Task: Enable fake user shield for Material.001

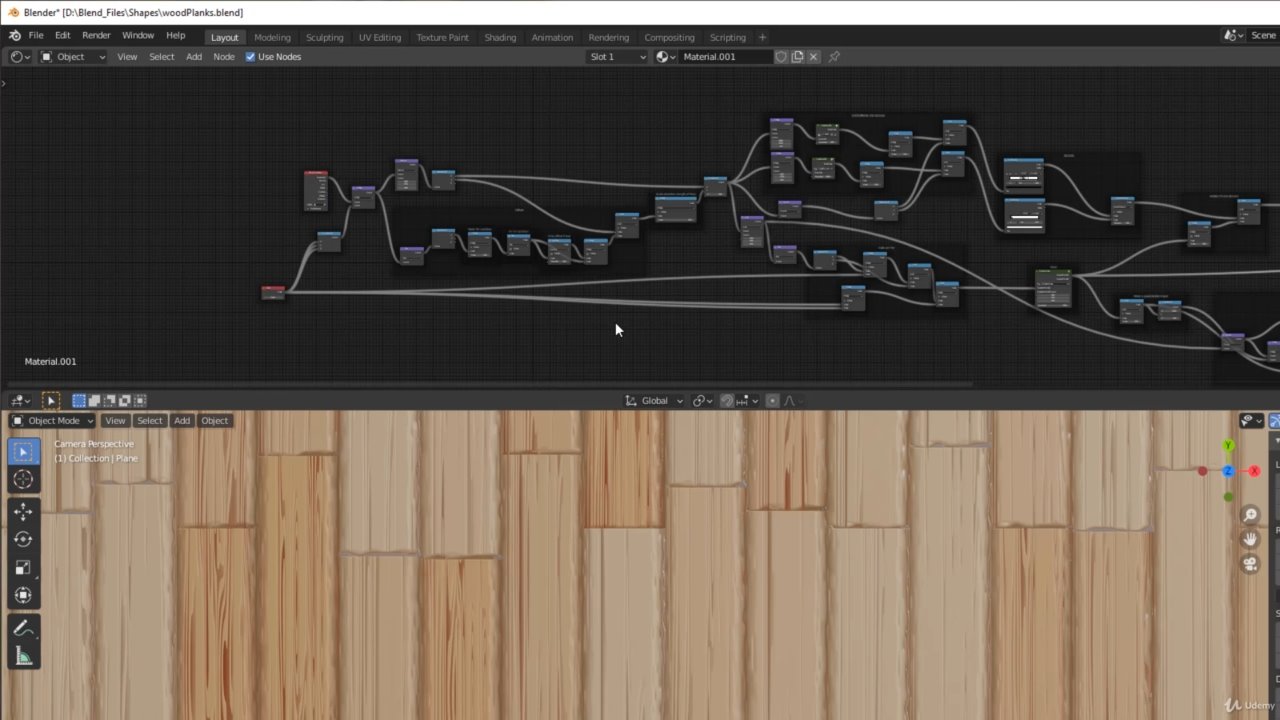Action: tap(781, 57)
